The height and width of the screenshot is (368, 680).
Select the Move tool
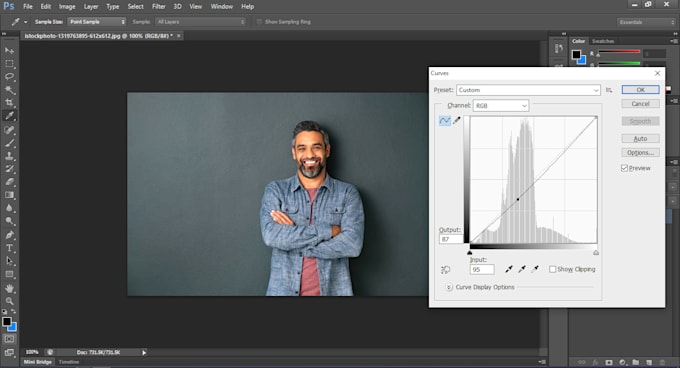[x=9, y=51]
